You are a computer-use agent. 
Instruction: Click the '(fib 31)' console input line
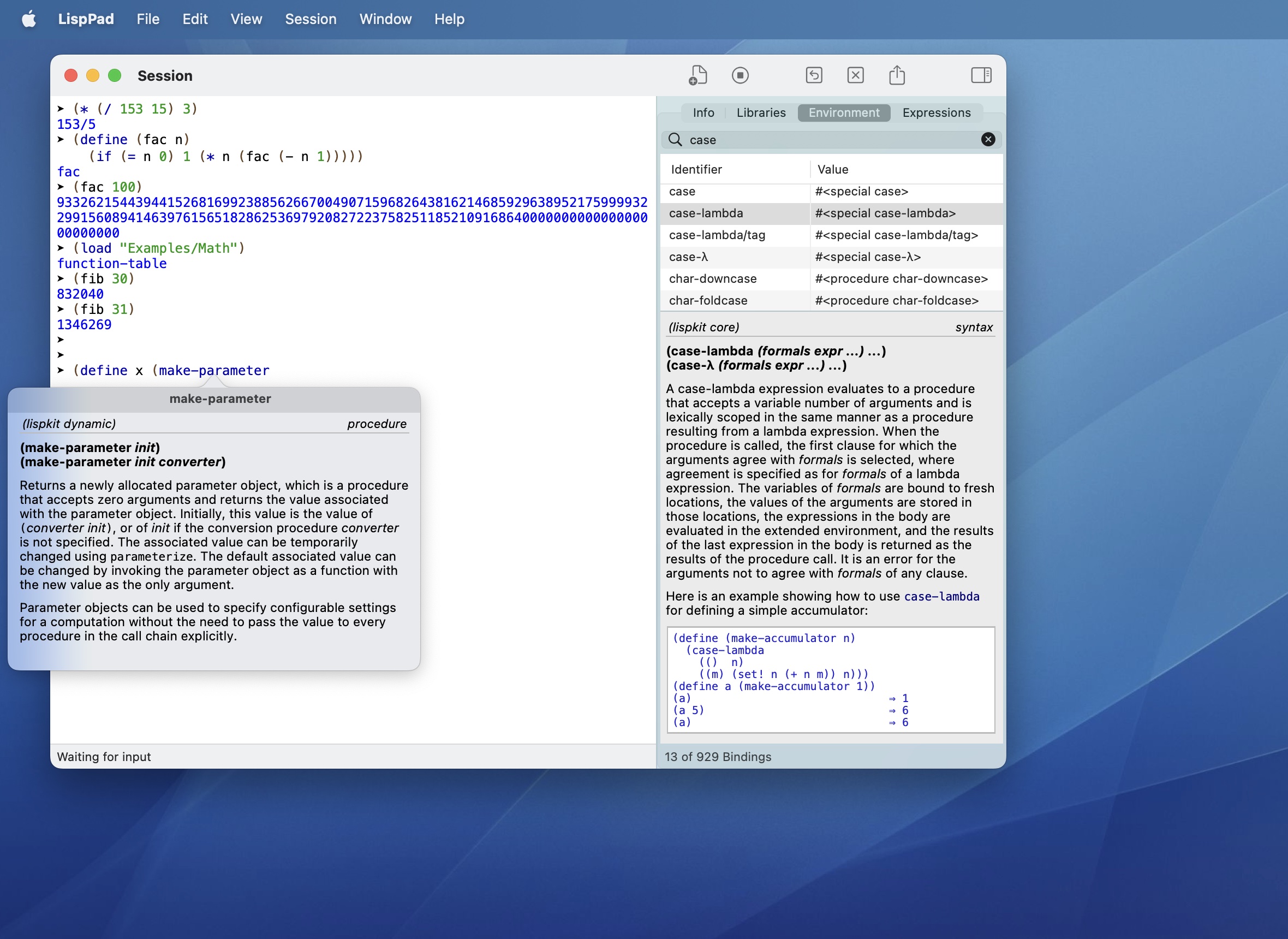tap(96, 309)
